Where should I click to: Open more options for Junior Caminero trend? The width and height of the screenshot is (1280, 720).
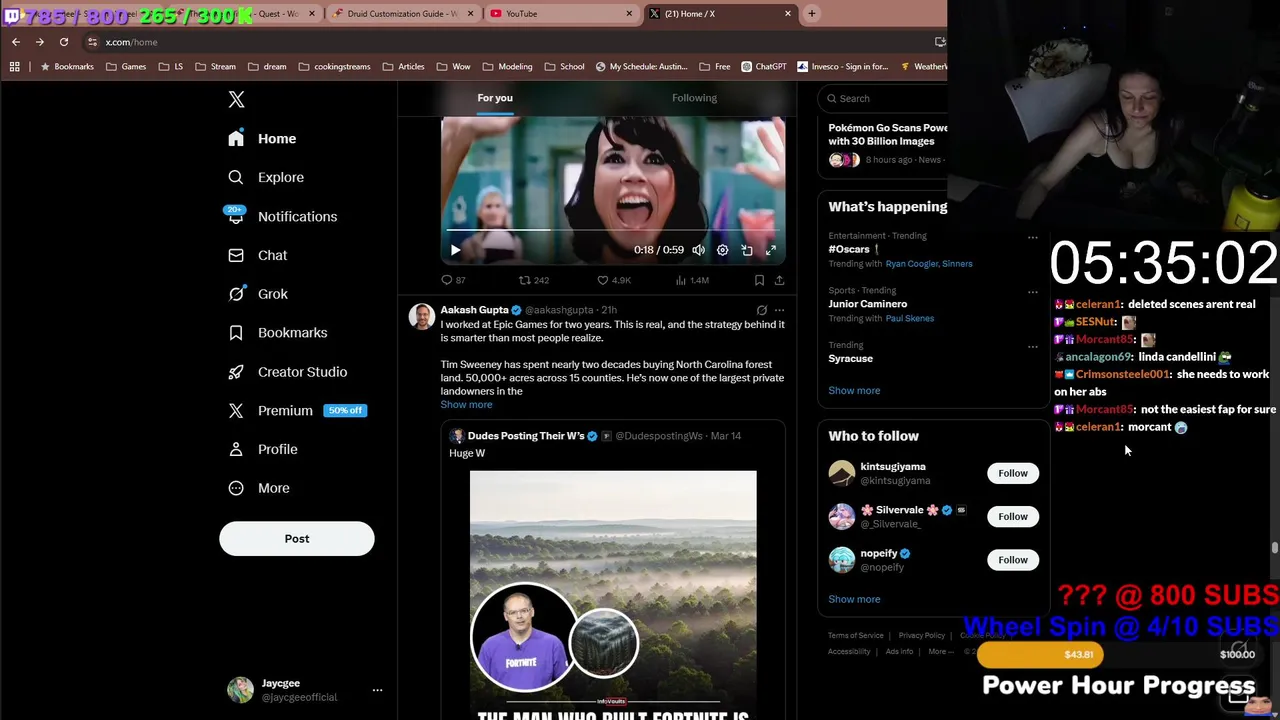(1033, 292)
